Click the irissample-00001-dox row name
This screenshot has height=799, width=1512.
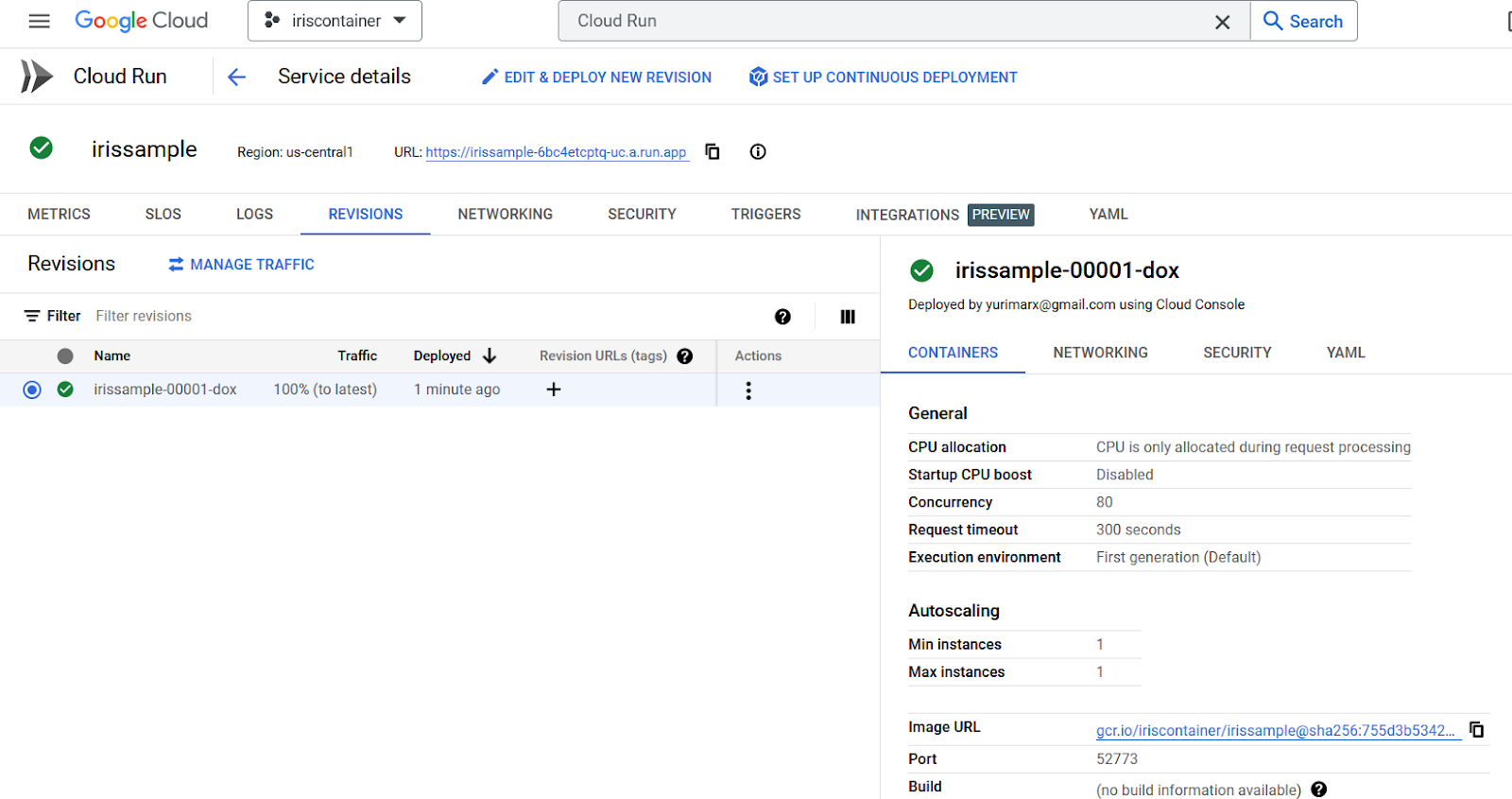pyautogui.click(x=165, y=390)
